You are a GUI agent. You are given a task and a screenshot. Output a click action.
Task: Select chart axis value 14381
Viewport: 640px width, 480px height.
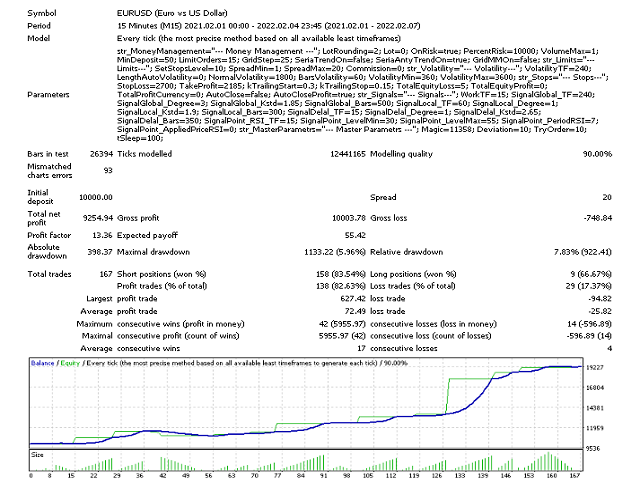tap(595, 408)
